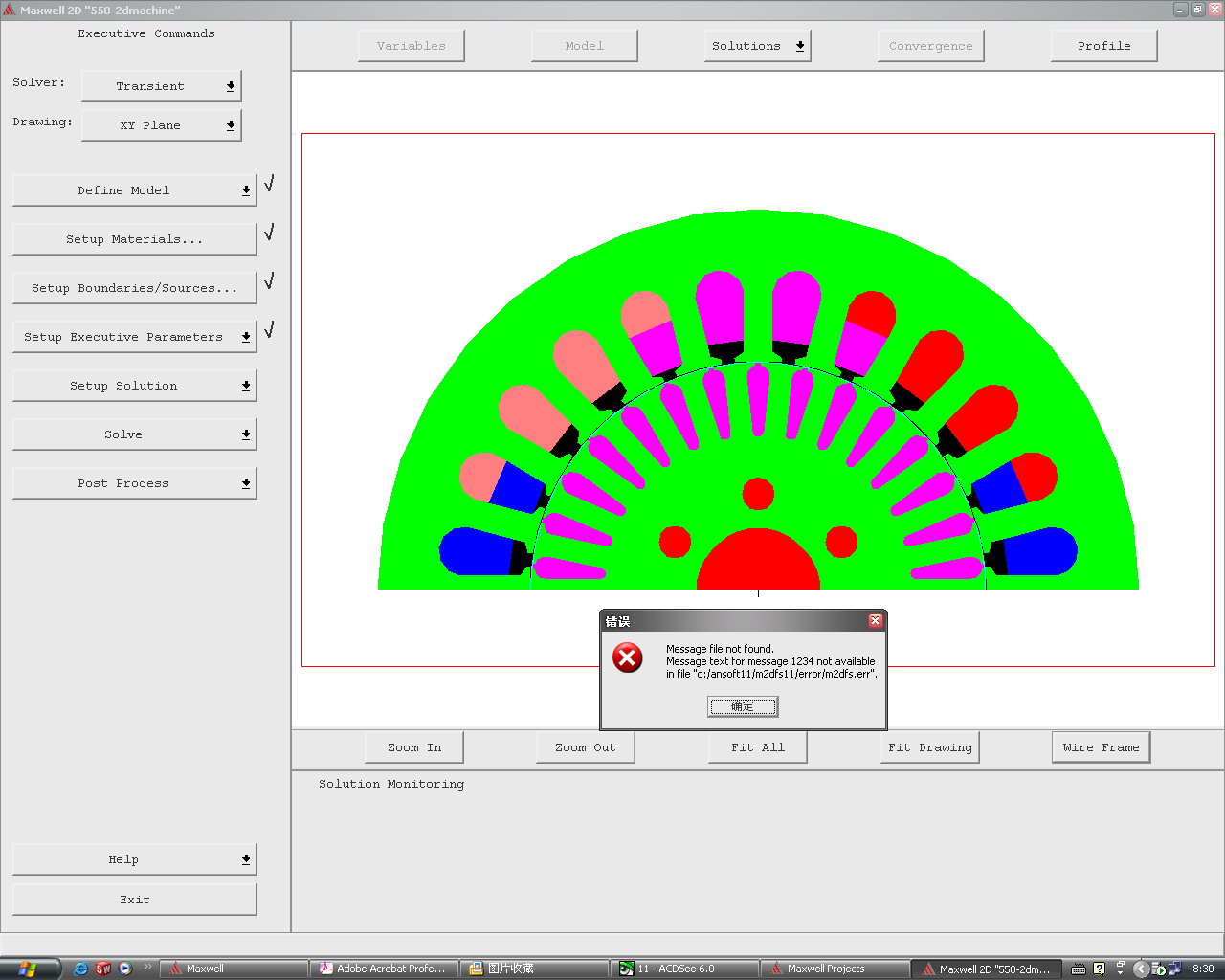This screenshot has height=980, width=1225.
Task: Expand the Define Model menu
Action: click(134, 190)
